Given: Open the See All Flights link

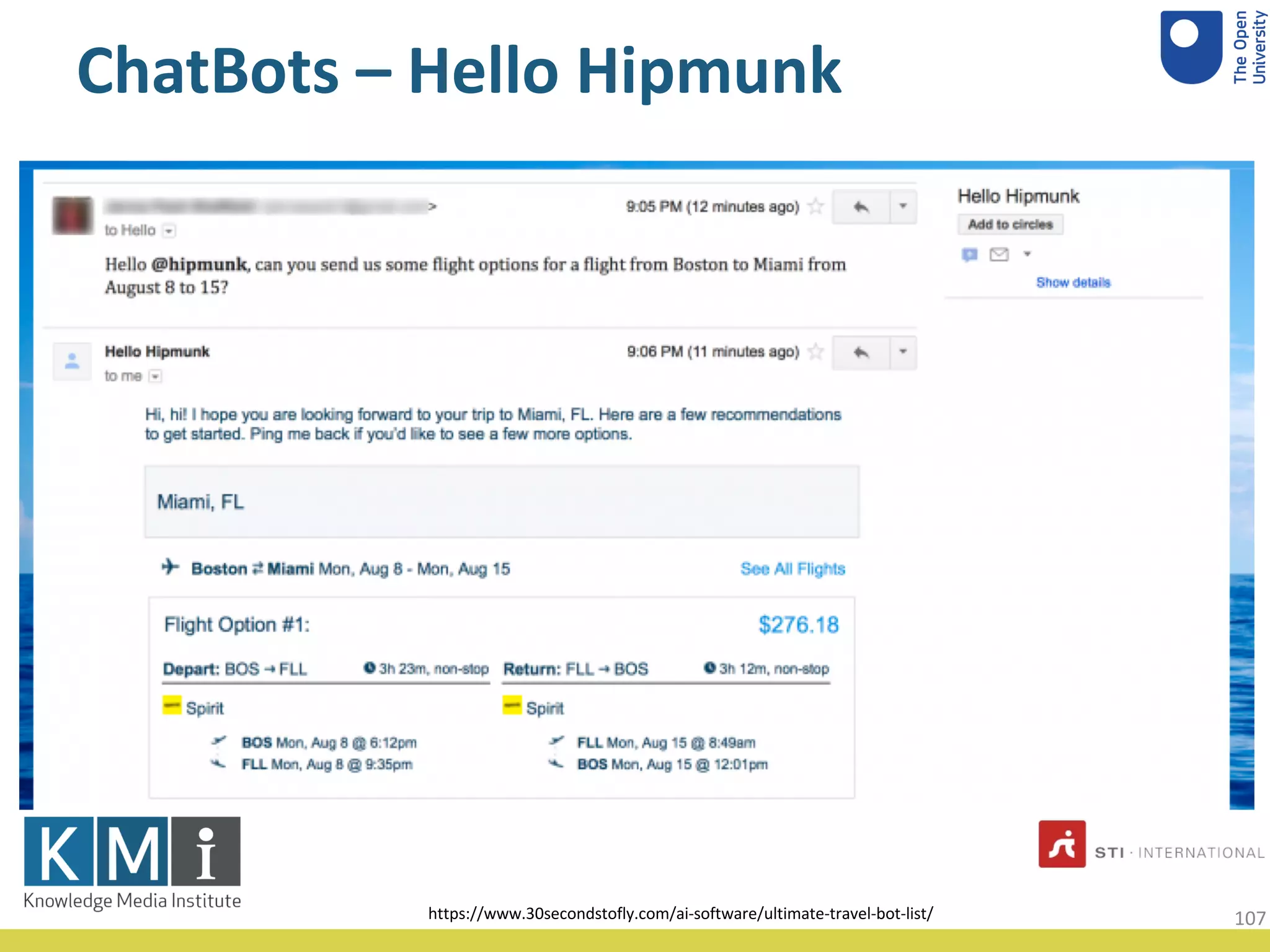Looking at the screenshot, I should [x=793, y=569].
